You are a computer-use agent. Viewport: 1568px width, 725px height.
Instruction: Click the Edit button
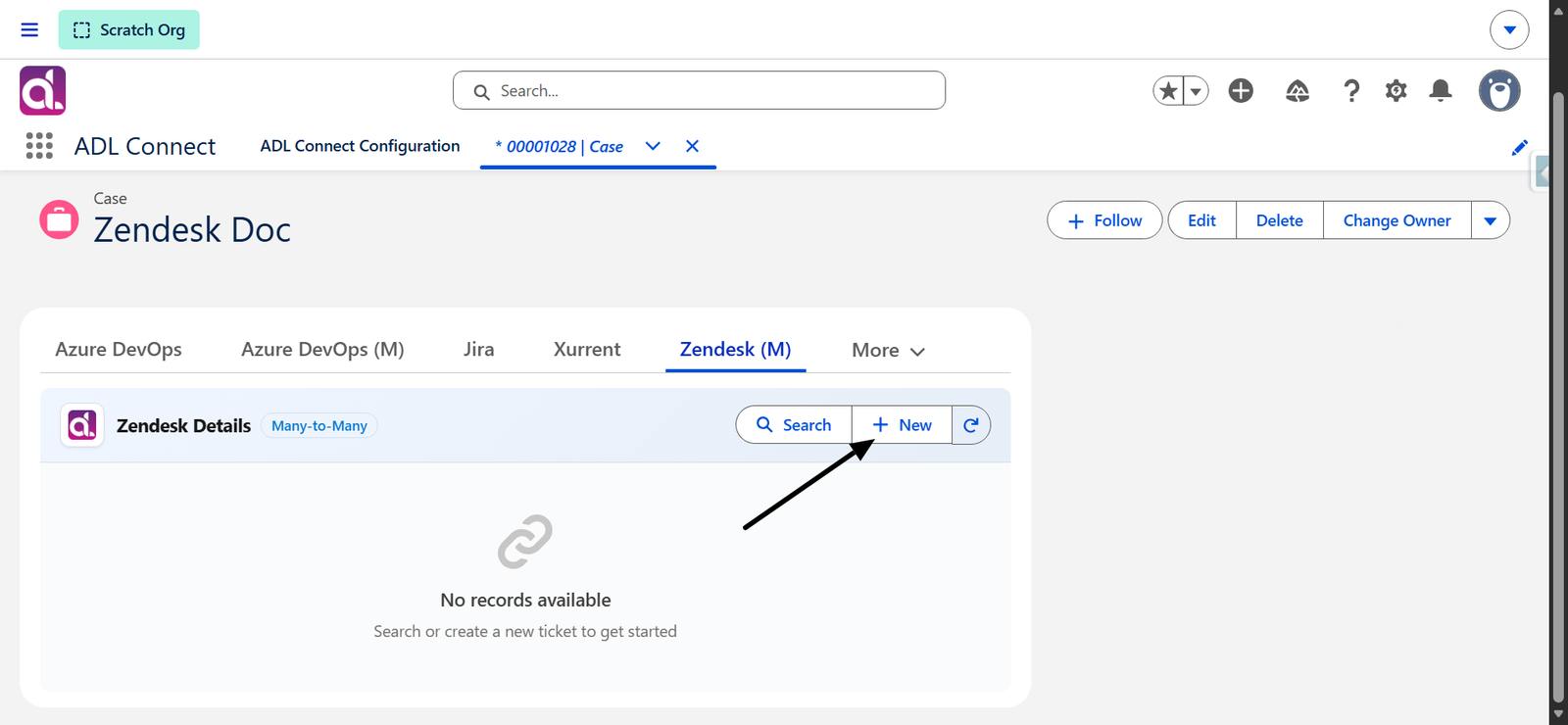point(1201,220)
